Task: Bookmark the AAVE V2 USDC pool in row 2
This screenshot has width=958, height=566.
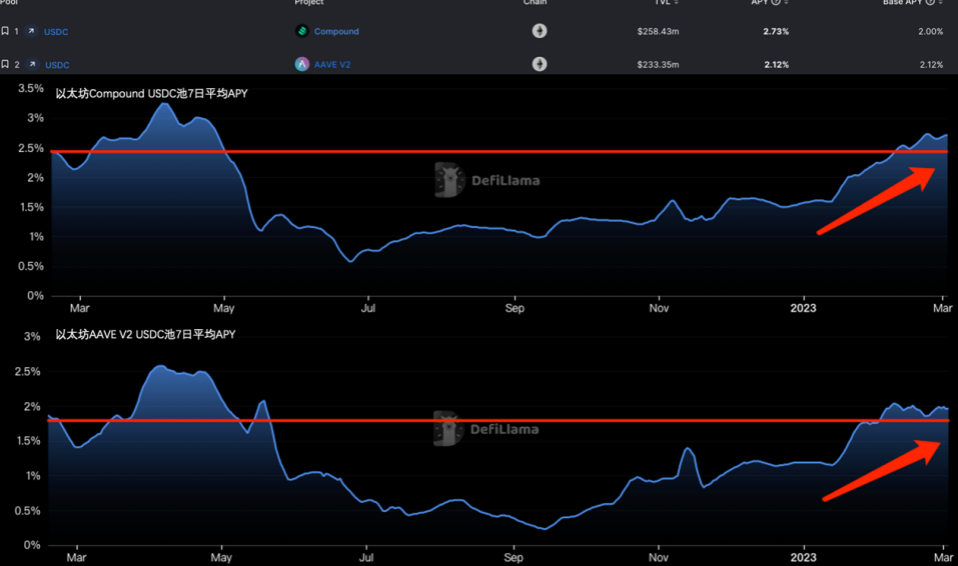Action: 5,64
